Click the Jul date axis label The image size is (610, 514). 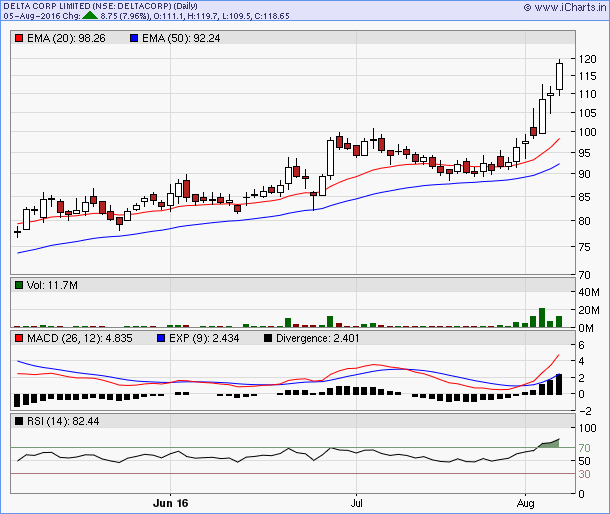[x=356, y=503]
